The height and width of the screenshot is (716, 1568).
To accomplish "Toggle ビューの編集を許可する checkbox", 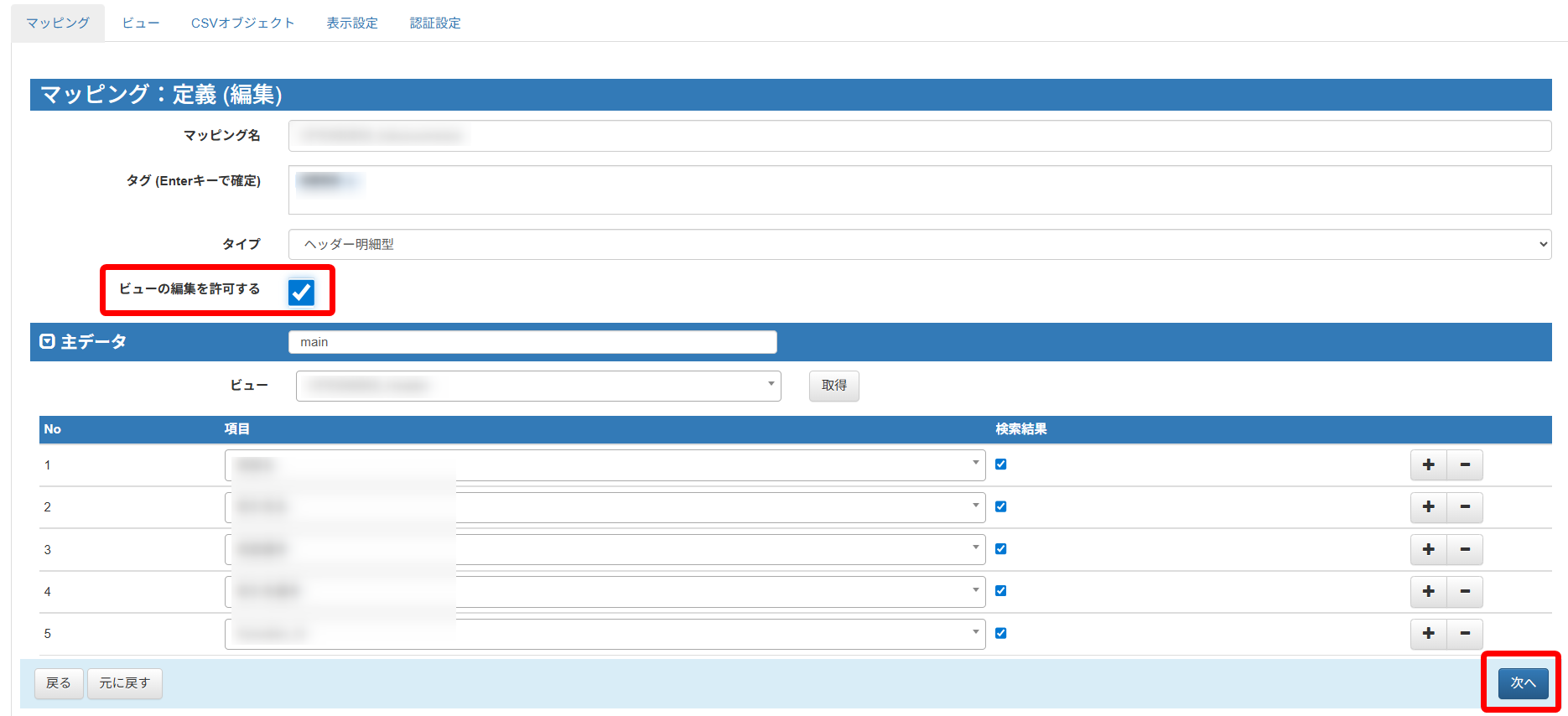I will [301, 292].
